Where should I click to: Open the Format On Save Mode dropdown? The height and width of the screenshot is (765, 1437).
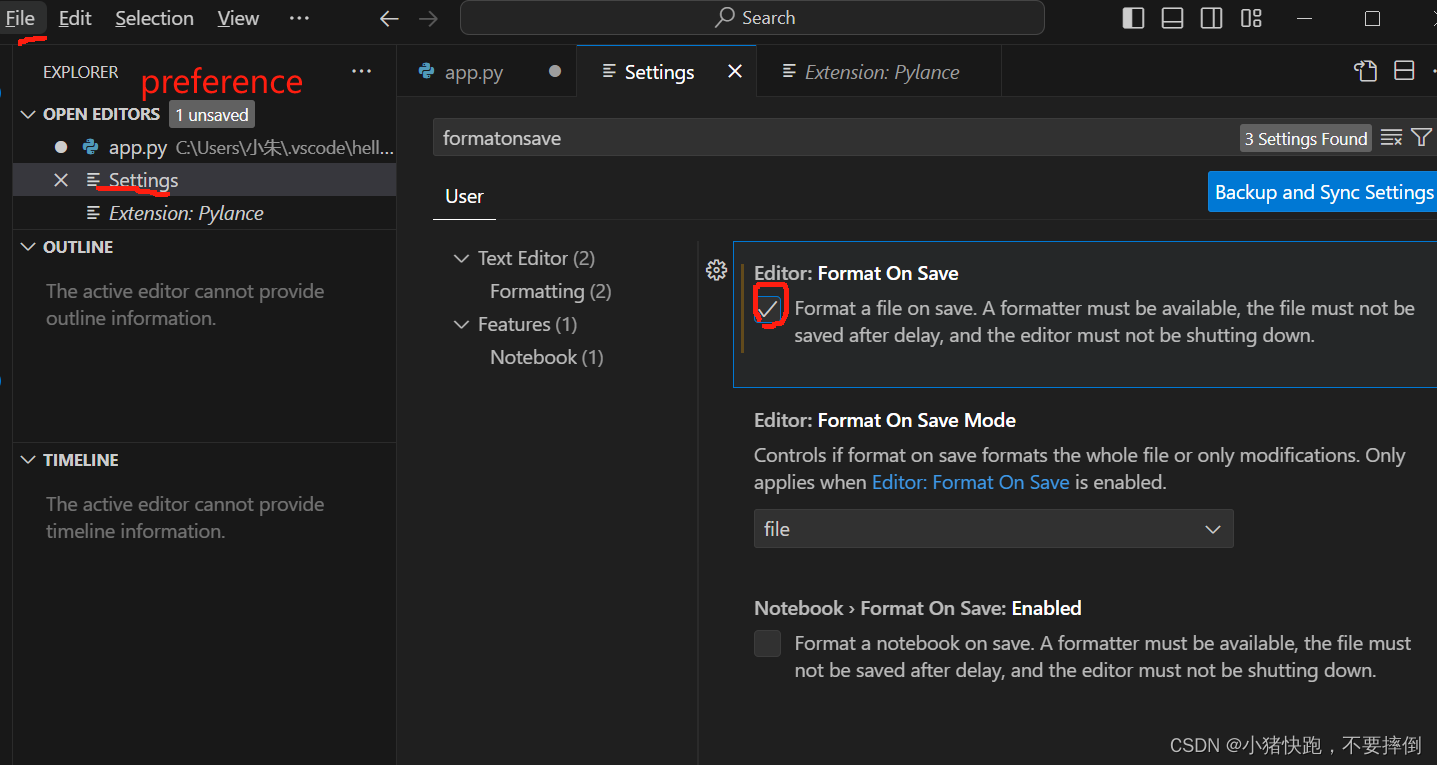tap(993, 529)
